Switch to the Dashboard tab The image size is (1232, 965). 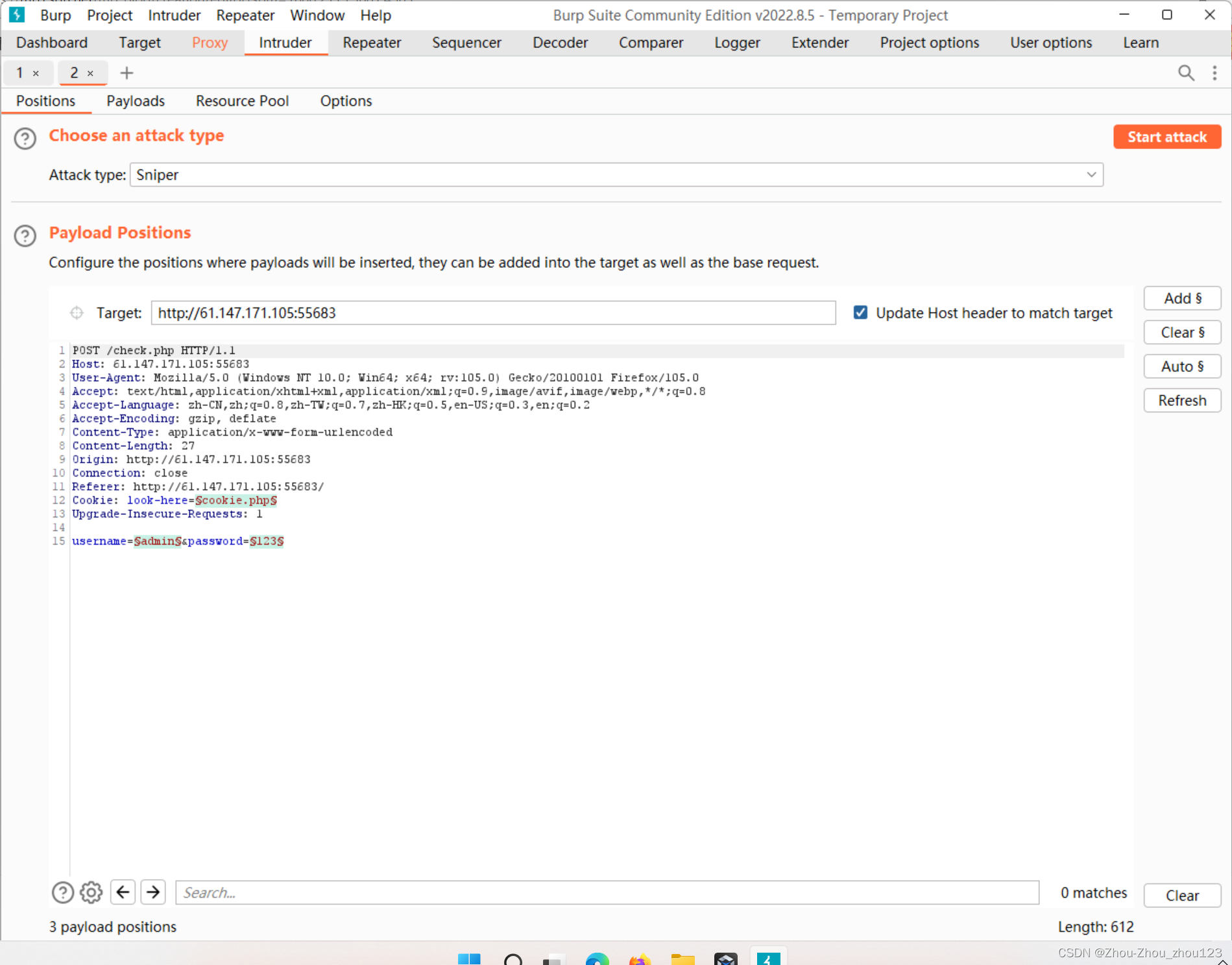[x=52, y=43]
